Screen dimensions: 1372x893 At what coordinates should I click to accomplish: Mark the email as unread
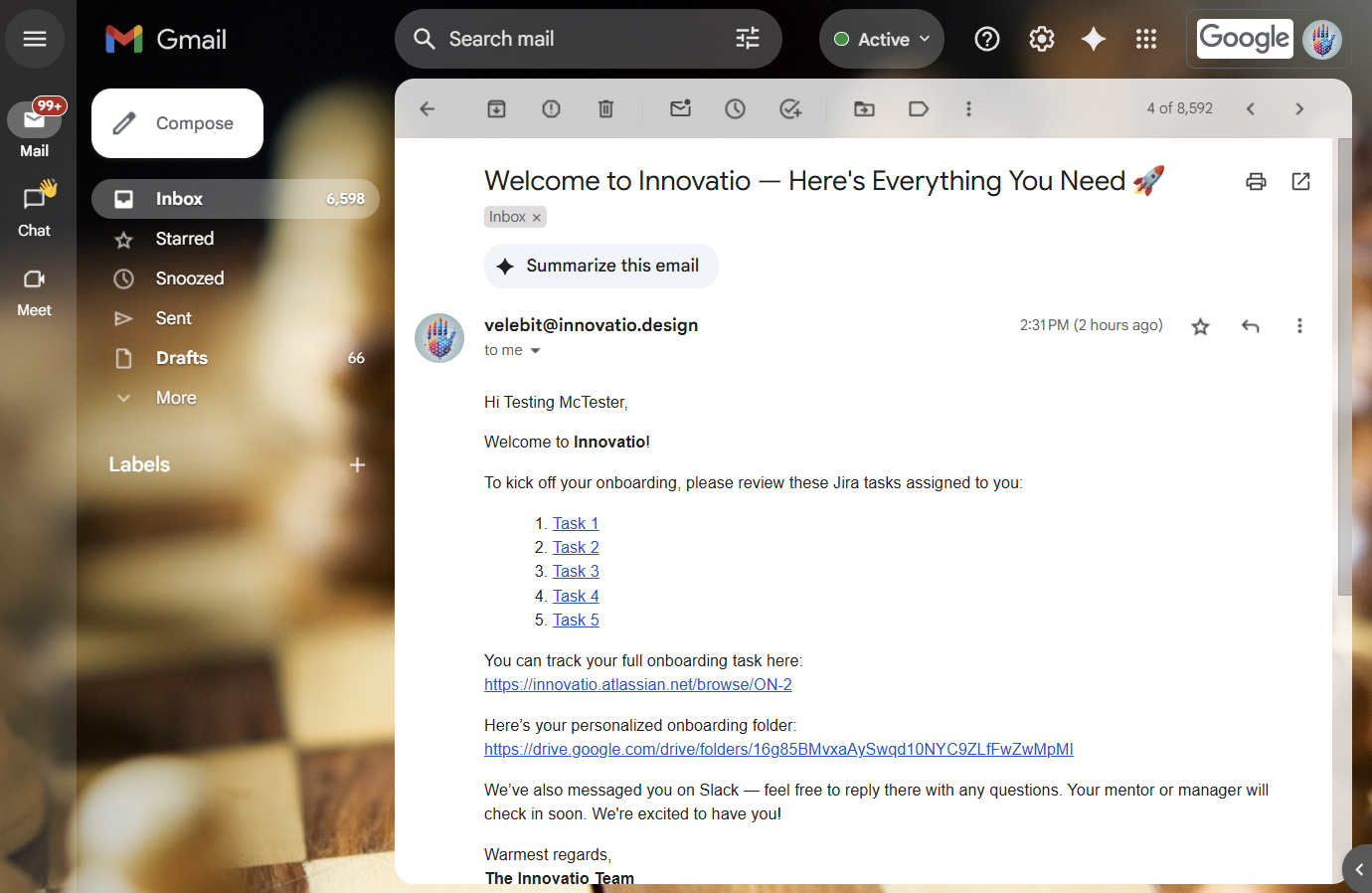pyautogui.click(x=680, y=108)
